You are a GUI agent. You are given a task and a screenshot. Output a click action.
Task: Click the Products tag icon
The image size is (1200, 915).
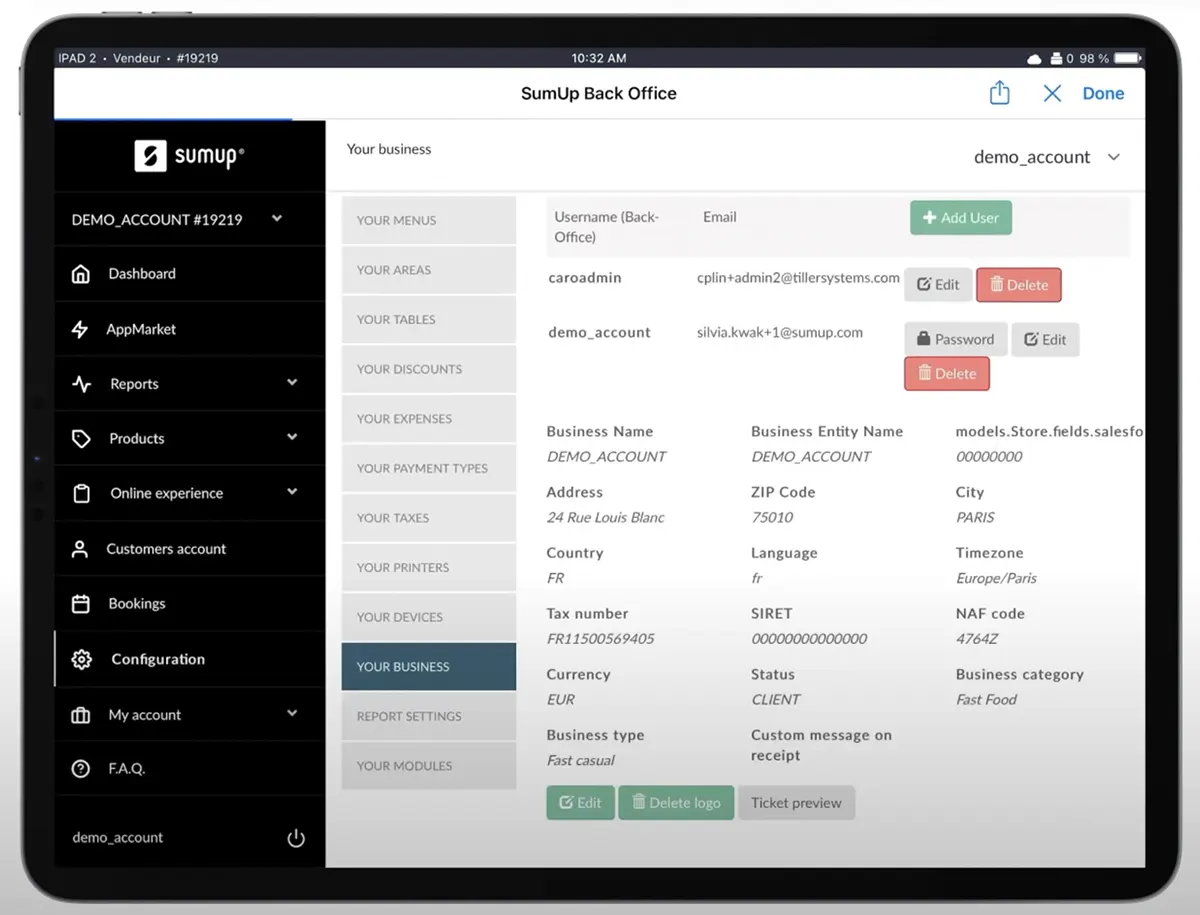(x=81, y=439)
